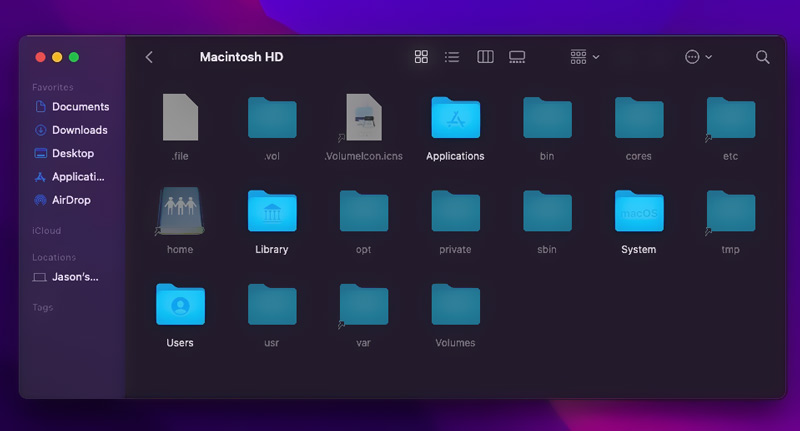Screen dimensions: 800x431
Task: Click the "Volumes" folder name label
Action: tap(455, 343)
